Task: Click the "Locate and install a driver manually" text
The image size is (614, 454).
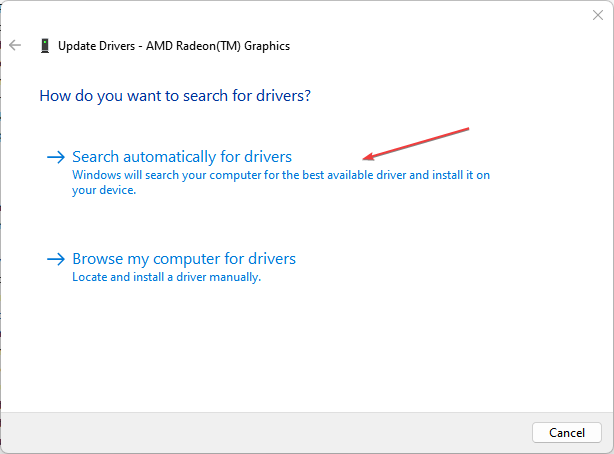Action: pos(166,277)
